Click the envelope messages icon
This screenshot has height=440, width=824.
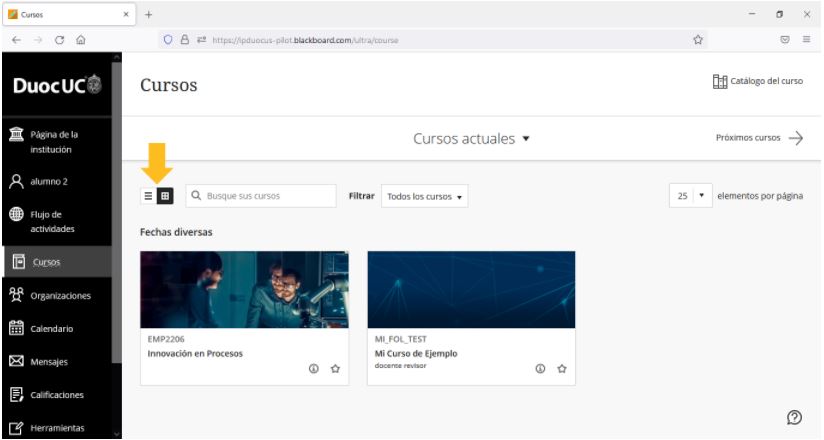(16, 361)
